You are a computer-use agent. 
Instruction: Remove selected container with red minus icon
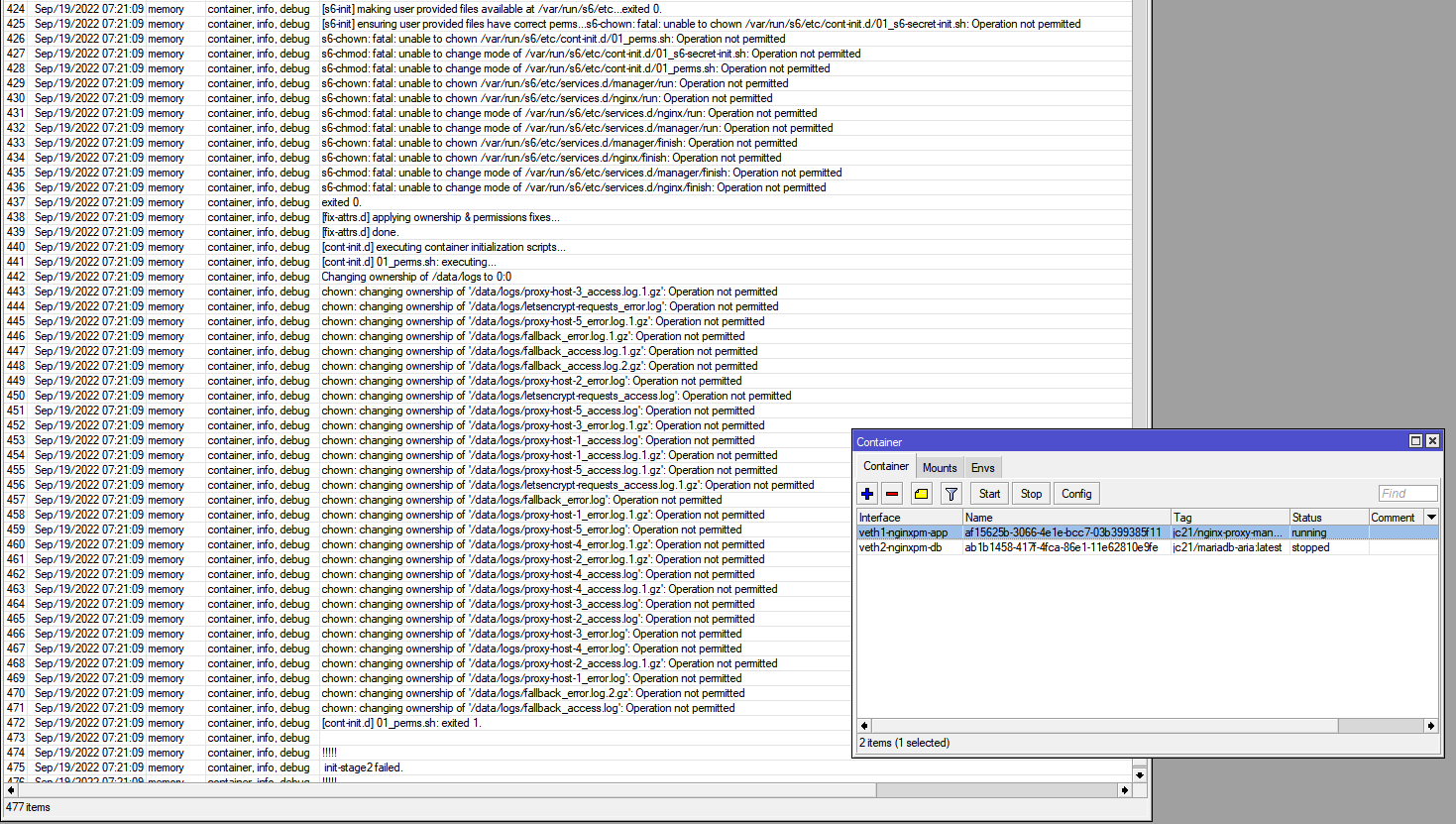pos(892,494)
